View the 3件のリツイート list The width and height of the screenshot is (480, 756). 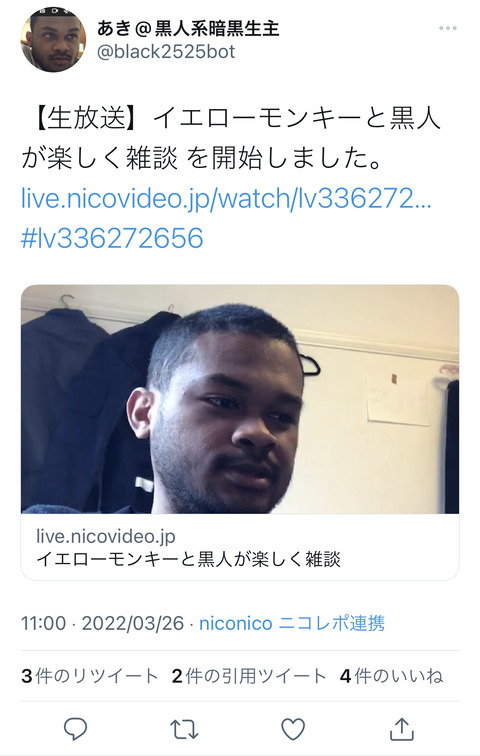click(x=90, y=676)
